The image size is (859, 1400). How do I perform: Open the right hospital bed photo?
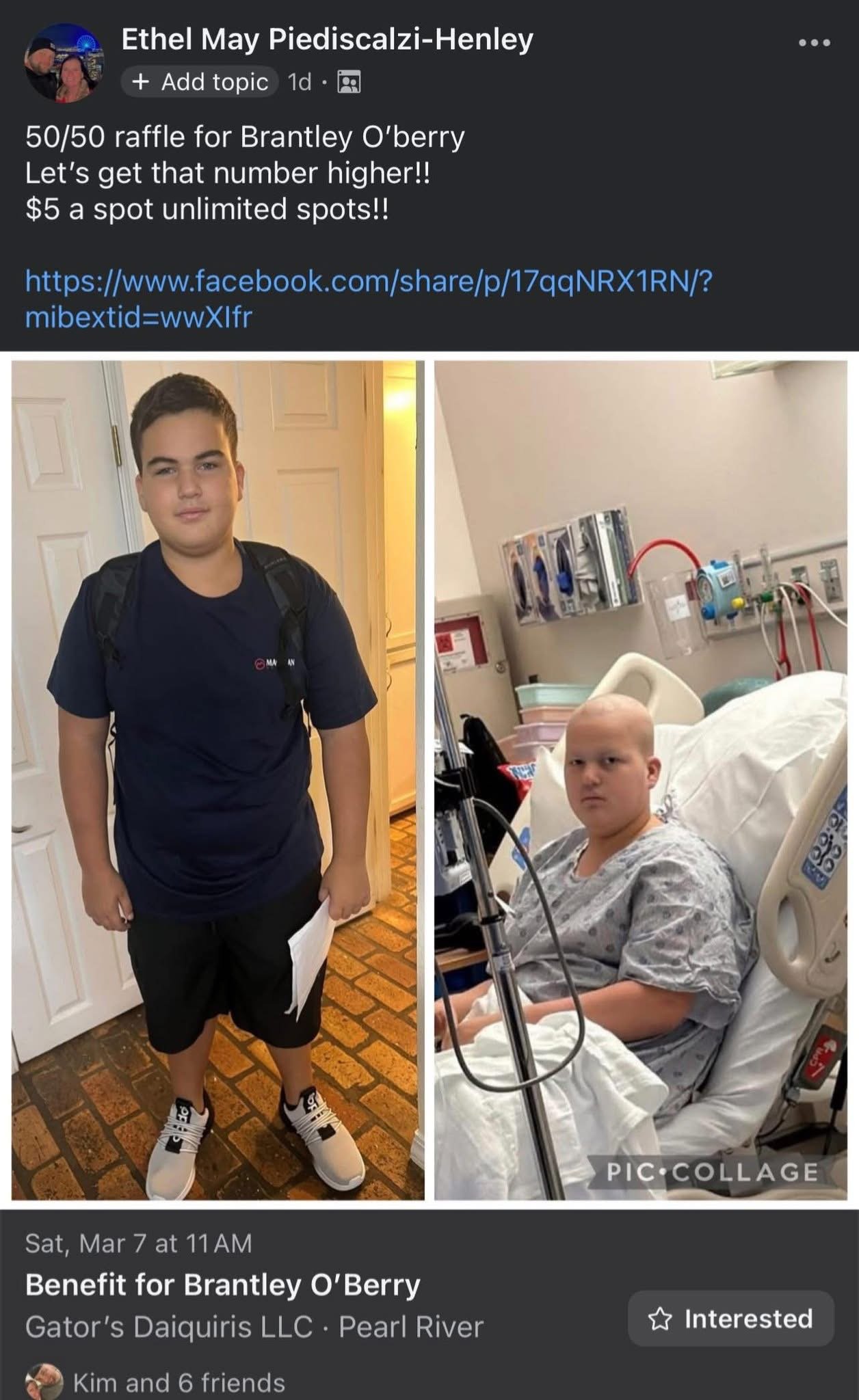click(641, 781)
